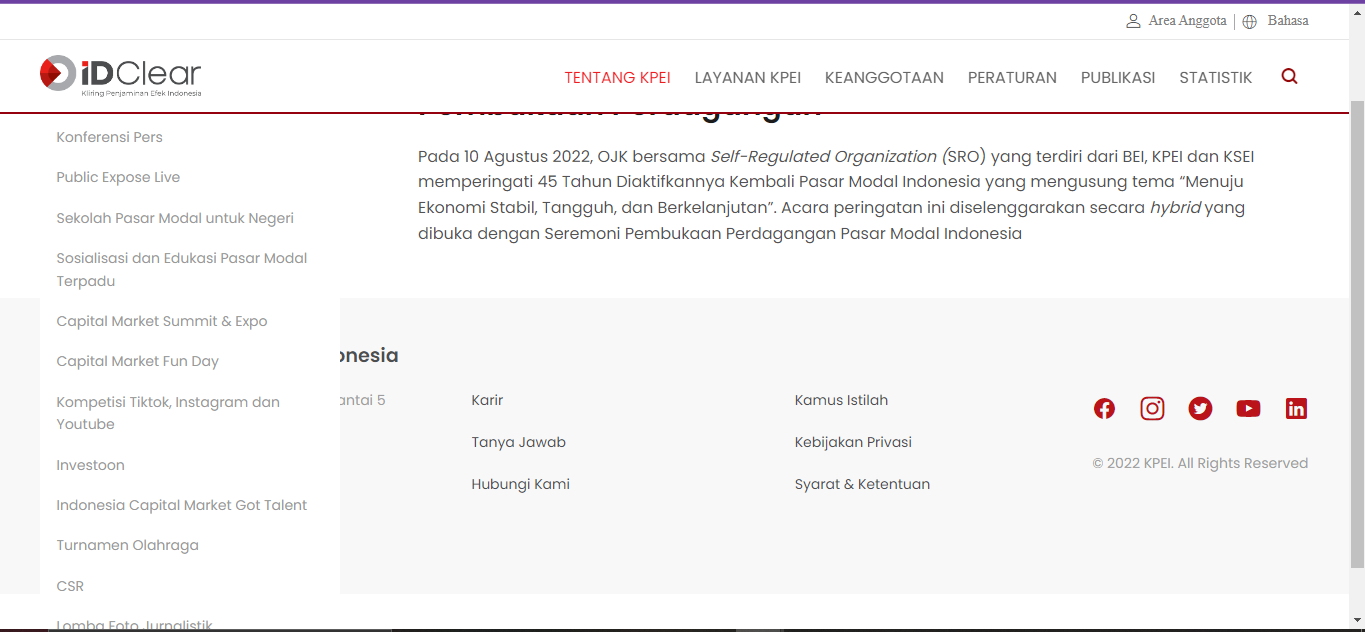Expand the KEANGGOTAAN menu
This screenshot has width=1365, height=632.
click(x=884, y=77)
